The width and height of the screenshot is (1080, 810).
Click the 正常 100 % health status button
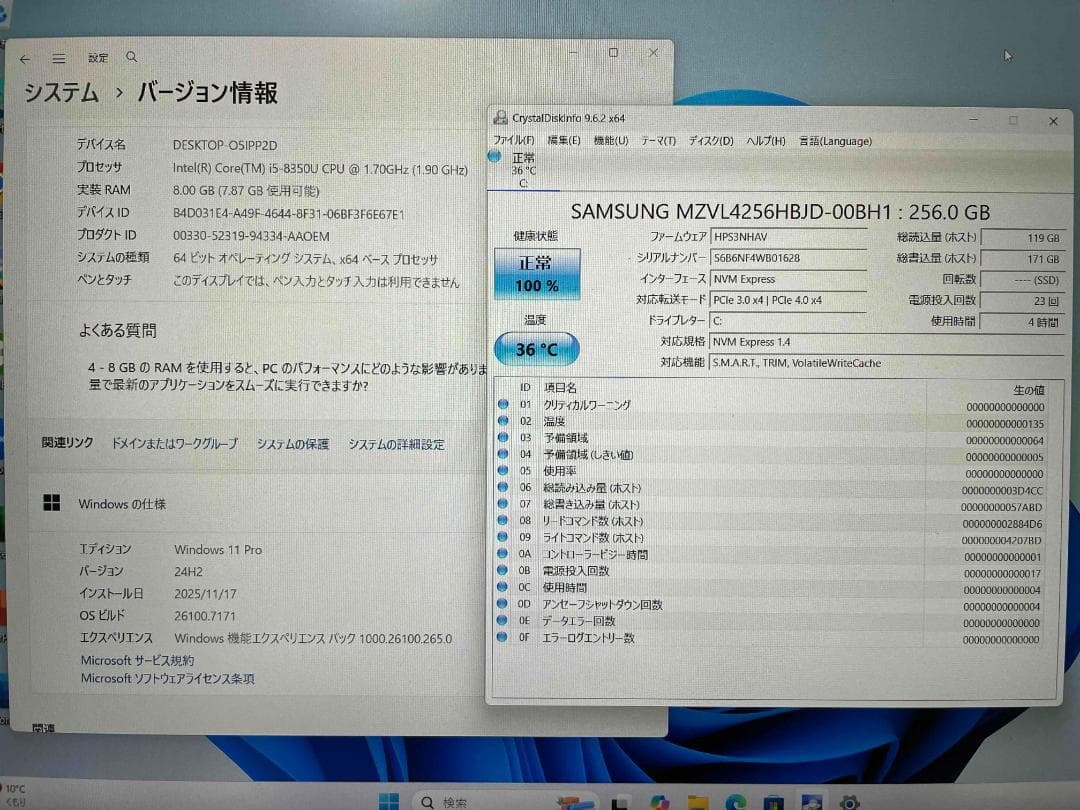click(537, 274)
